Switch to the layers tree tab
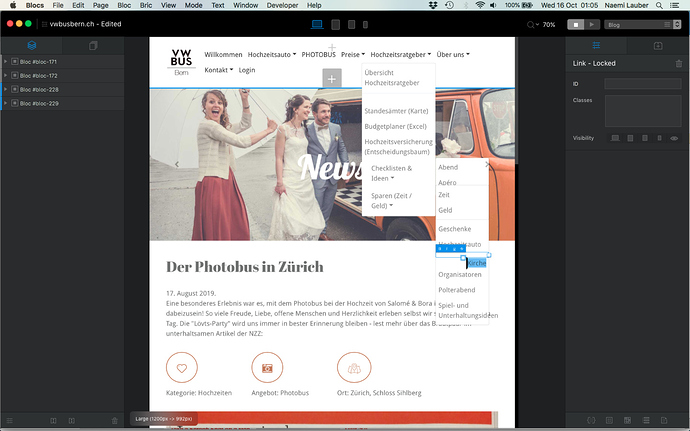This screenshot has width=690, height=431. [32, 46]
